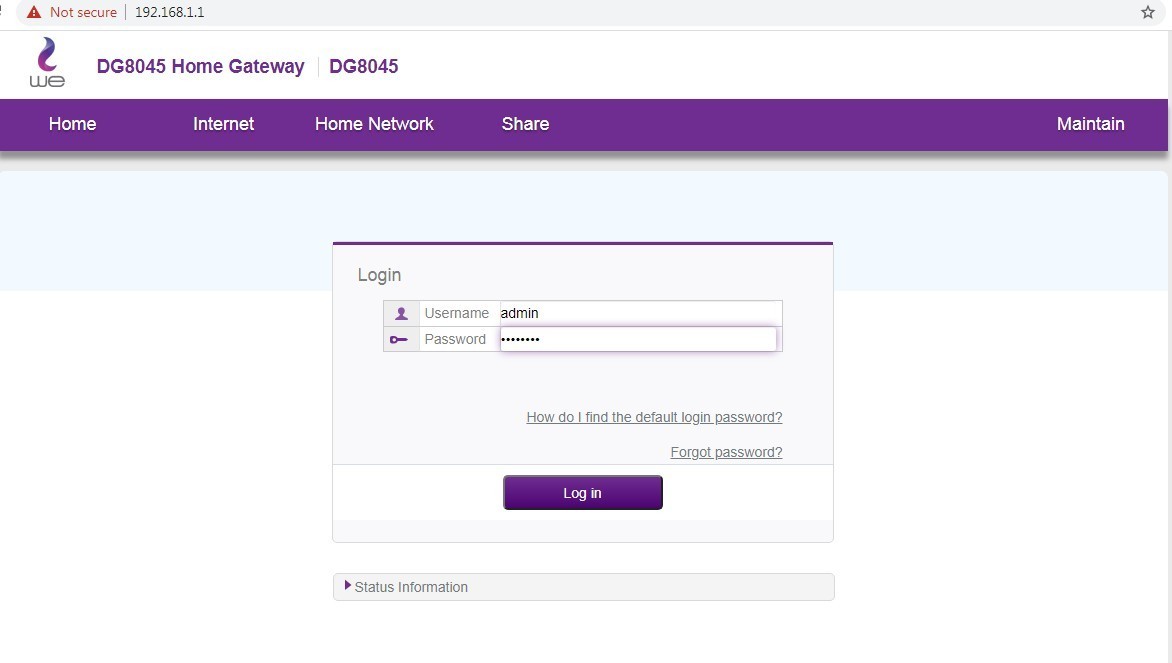Click the WE logo
1172x663 pixels.
tap(47, 63)
